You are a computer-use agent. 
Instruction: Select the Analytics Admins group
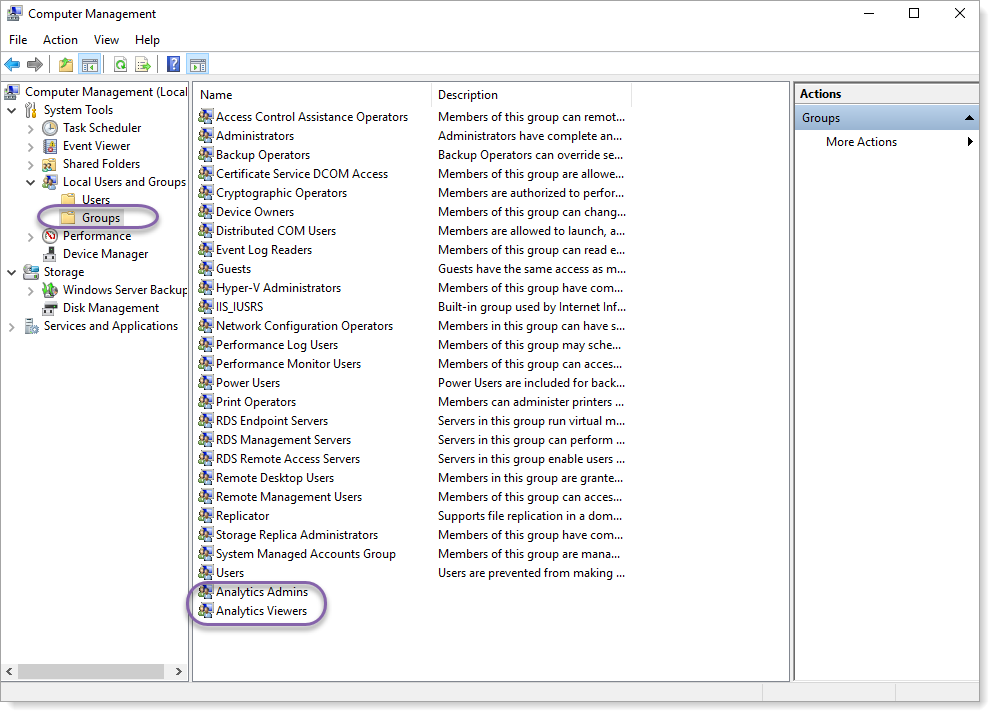tap(261, 591)
